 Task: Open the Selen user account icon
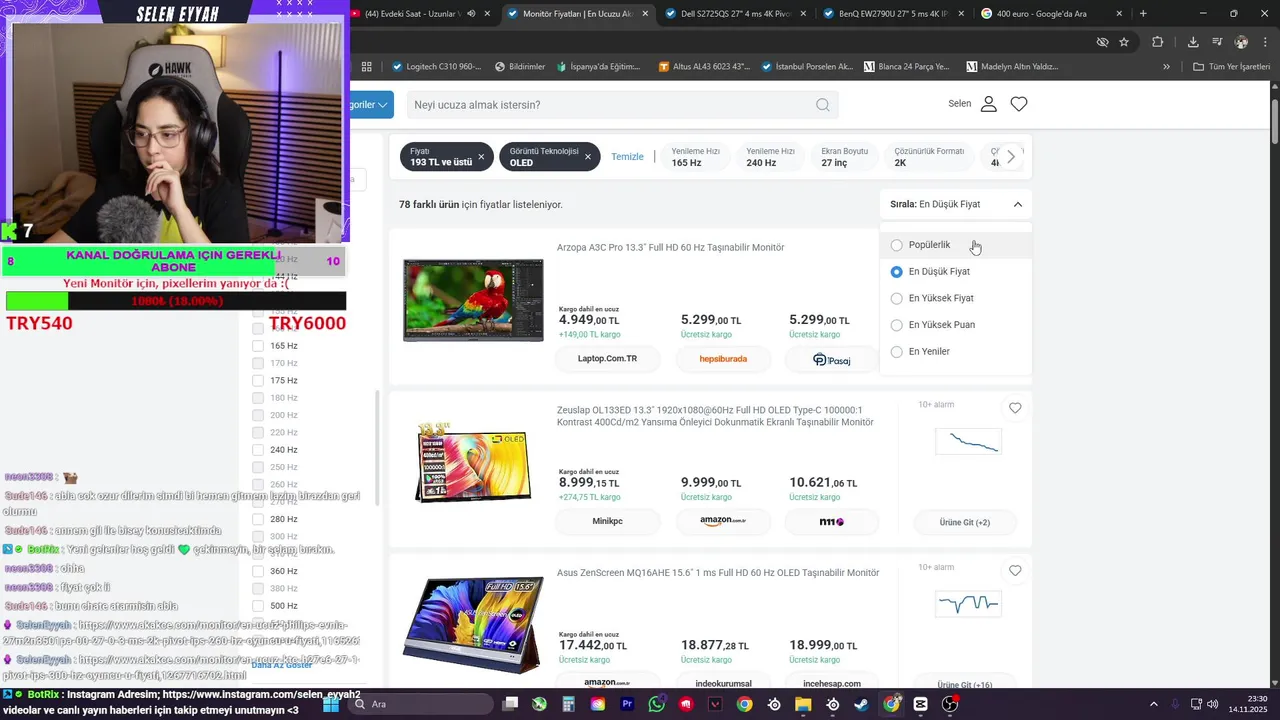(x=988, y=104)
